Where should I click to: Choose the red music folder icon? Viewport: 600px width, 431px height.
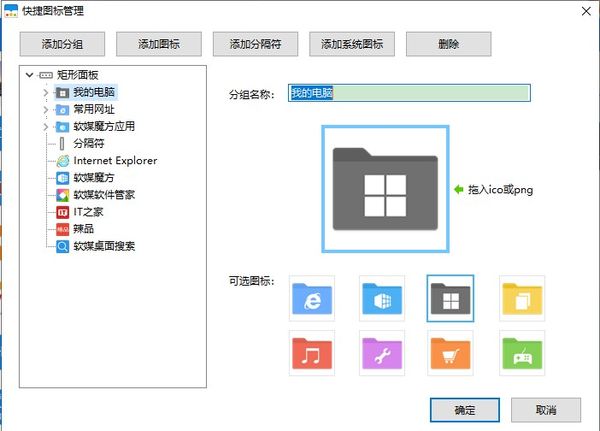click(312, 353)
